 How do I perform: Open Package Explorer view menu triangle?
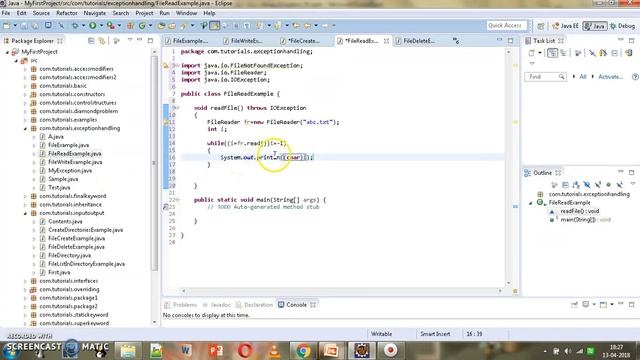point(130,40)
